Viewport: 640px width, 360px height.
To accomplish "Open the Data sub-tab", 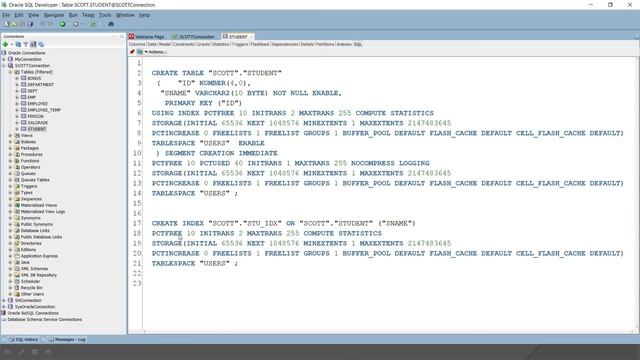I will (x=152, y=44).
